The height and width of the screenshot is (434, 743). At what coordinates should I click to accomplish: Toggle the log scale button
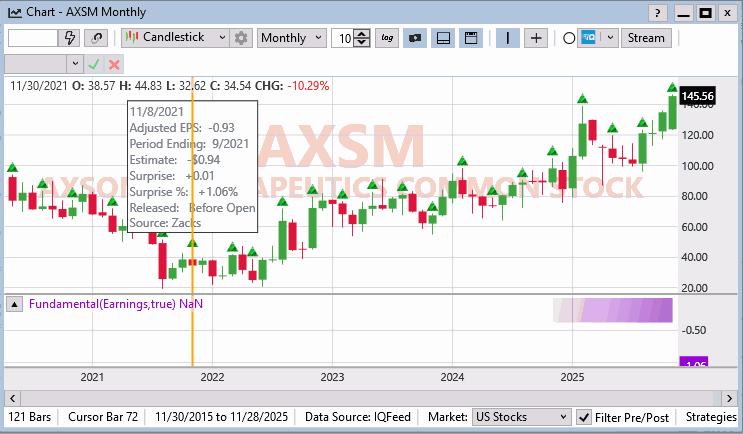click(387, 38)
